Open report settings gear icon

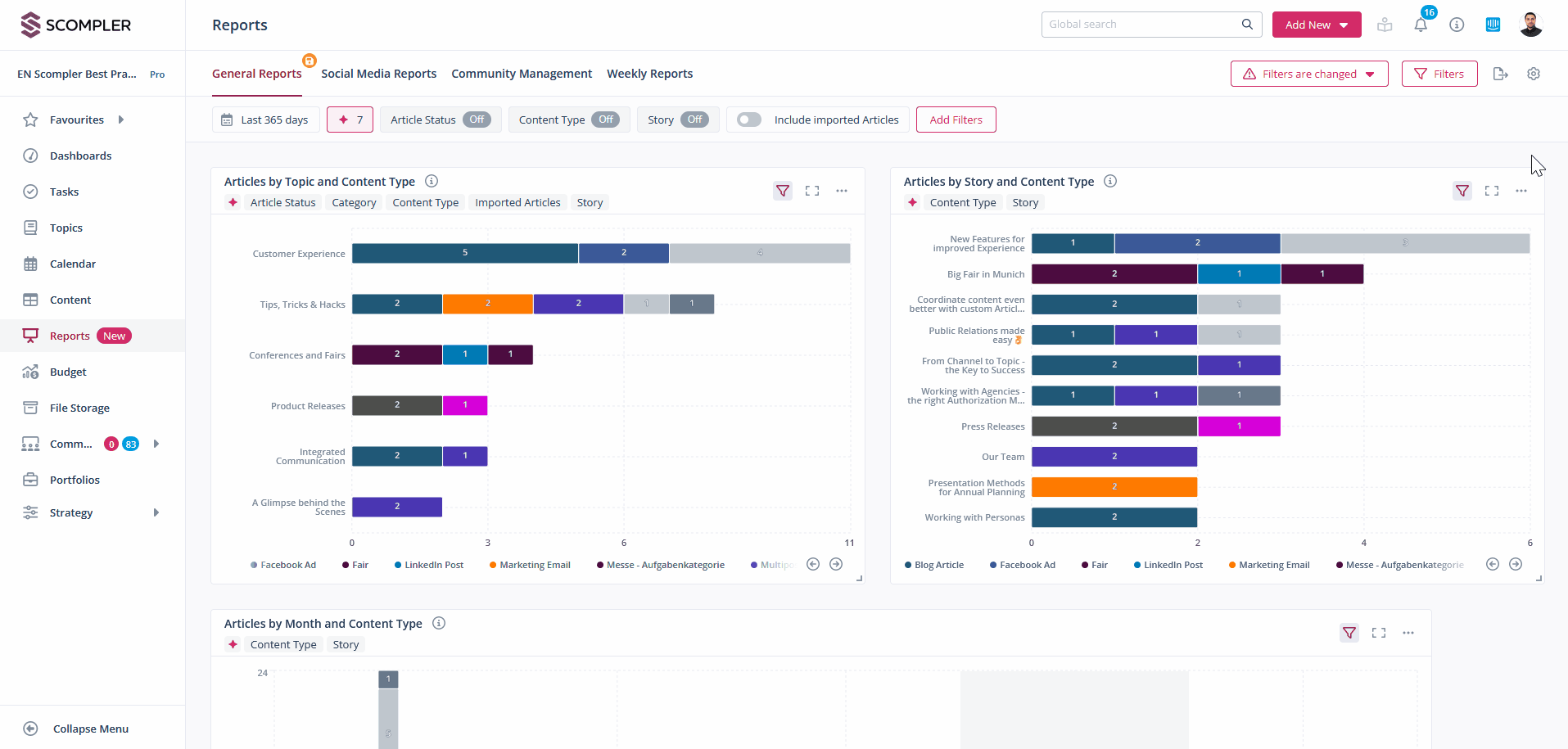tap(1534, 74)
